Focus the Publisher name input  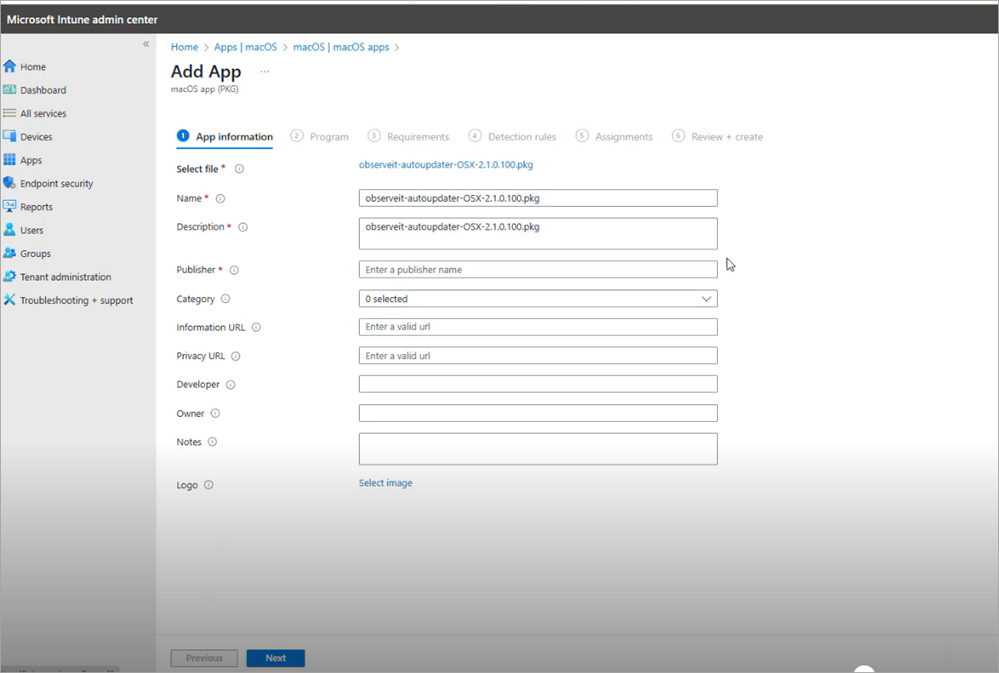tap(538, 270)
